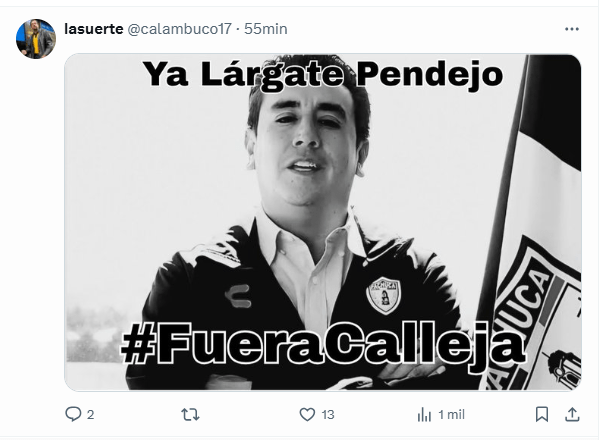
Task: Click the Pachuca crest on the jacket
Action: (383, 295)
